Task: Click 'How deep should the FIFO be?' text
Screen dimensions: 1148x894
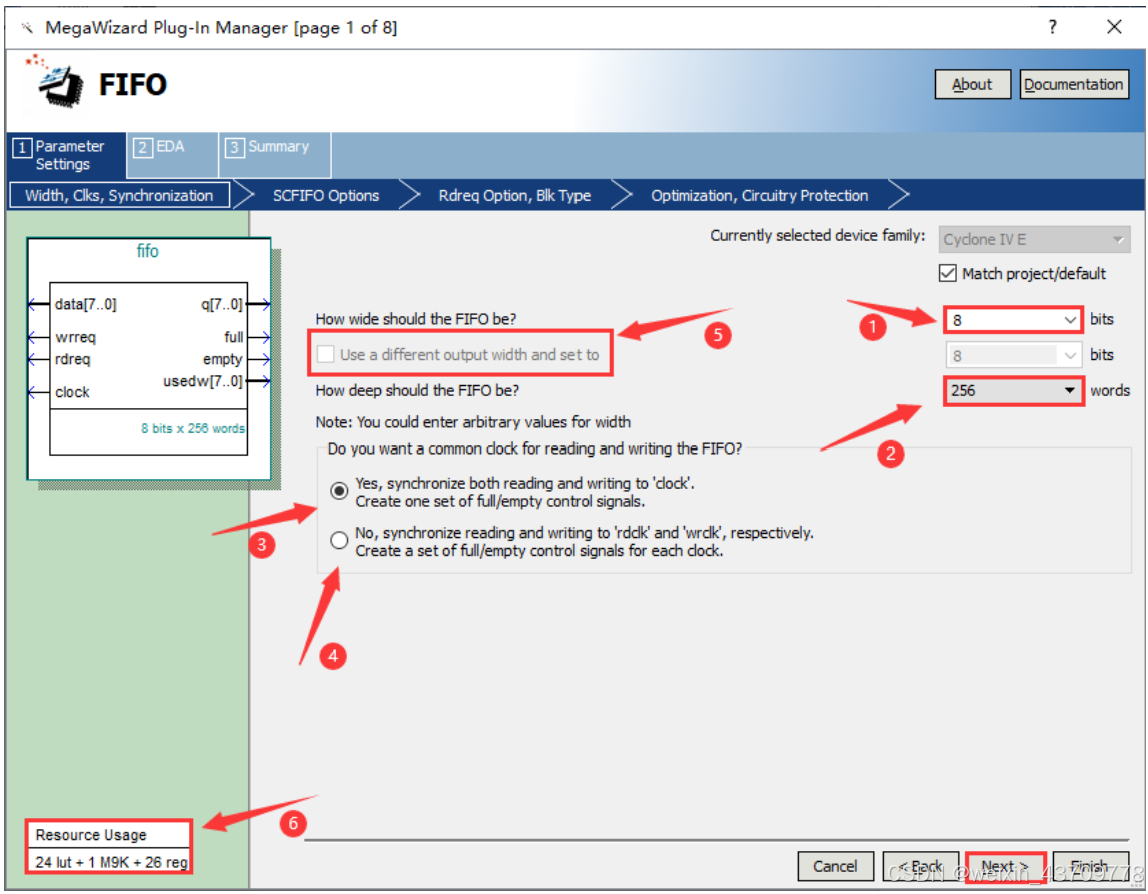Action: (417, 390)
